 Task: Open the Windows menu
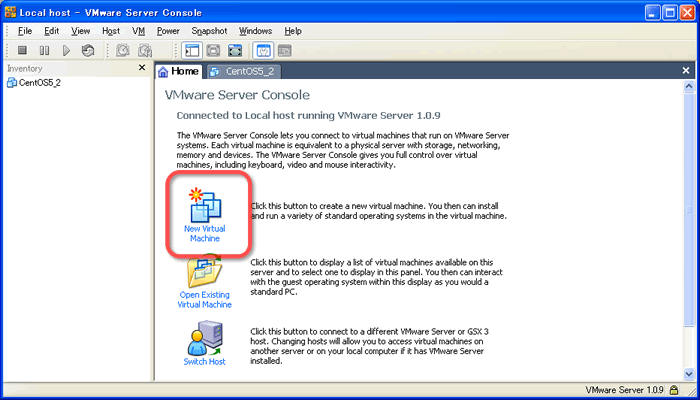255,31
